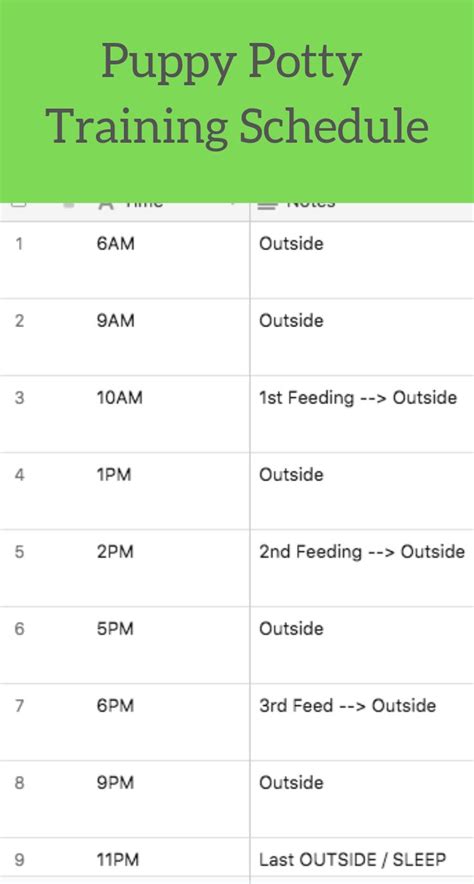Click the 1PM time cell
This screenshot has height=884, width=474.
170,491
